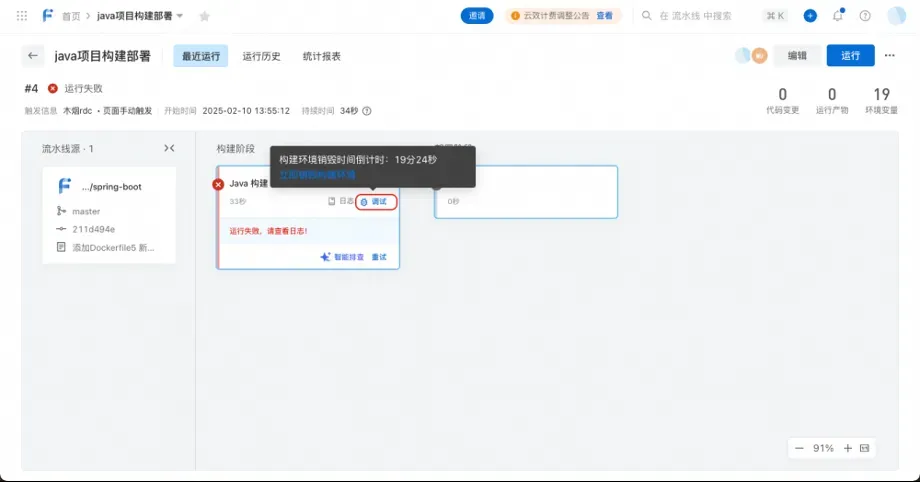Go to 首页 breadcrumb link
920x482 pixels.
click(71, 16)
